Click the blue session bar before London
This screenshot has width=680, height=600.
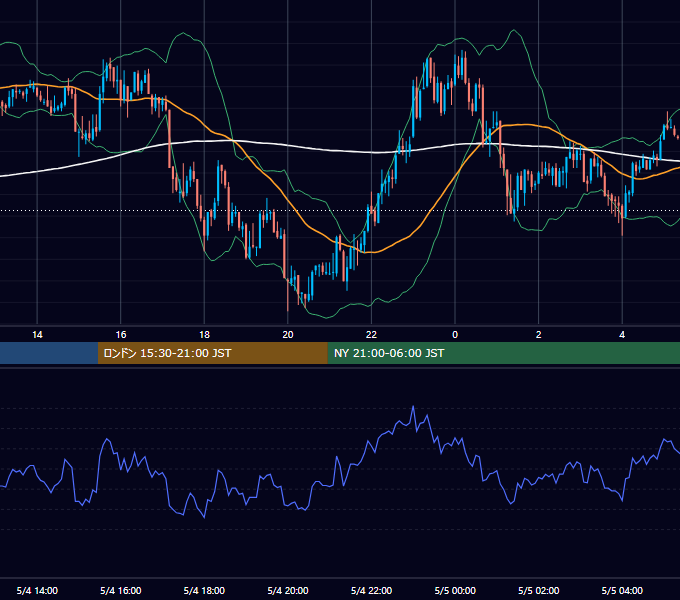click(x=49, y=353)
